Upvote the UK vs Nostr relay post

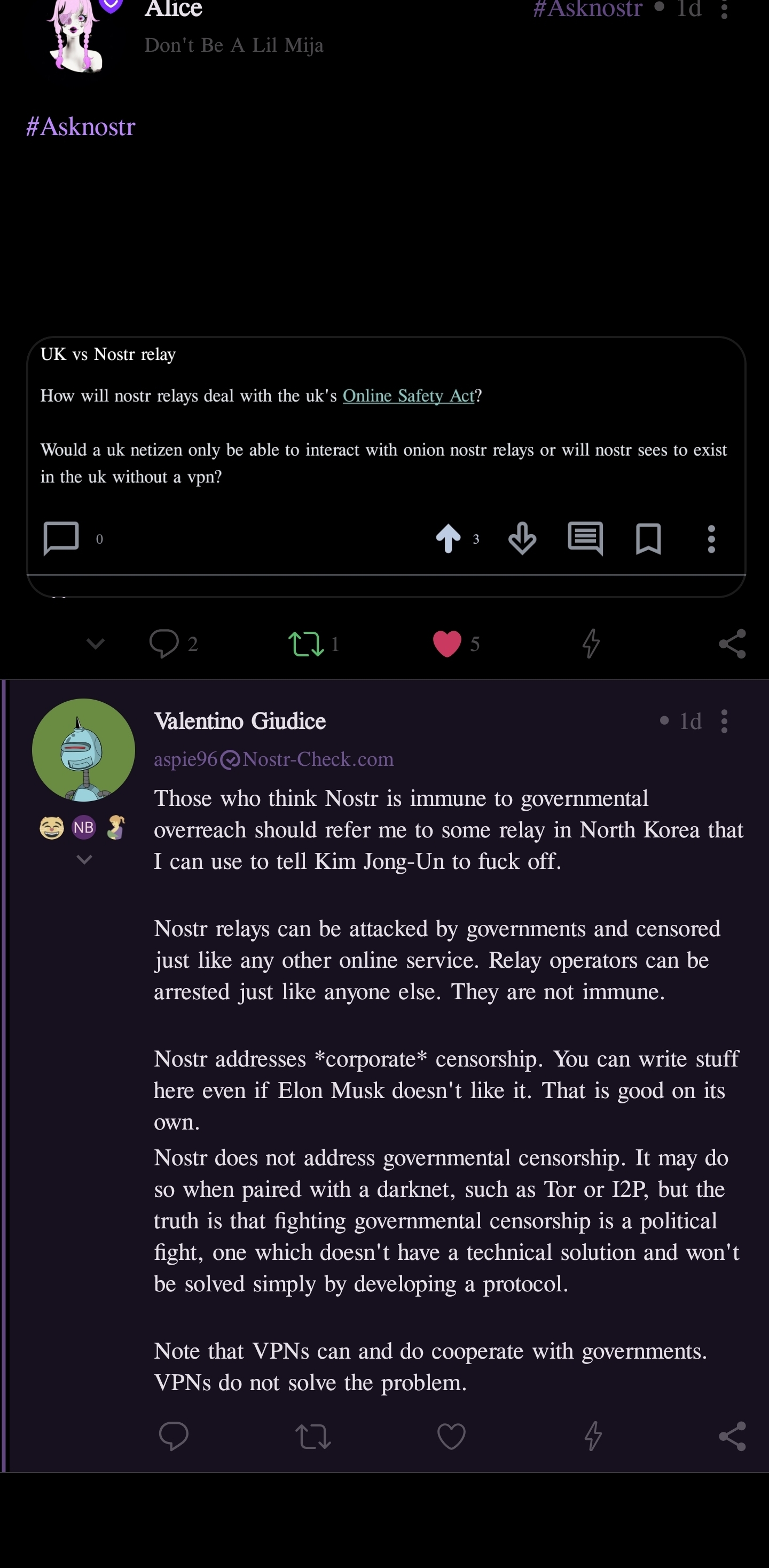coord(448,538)
